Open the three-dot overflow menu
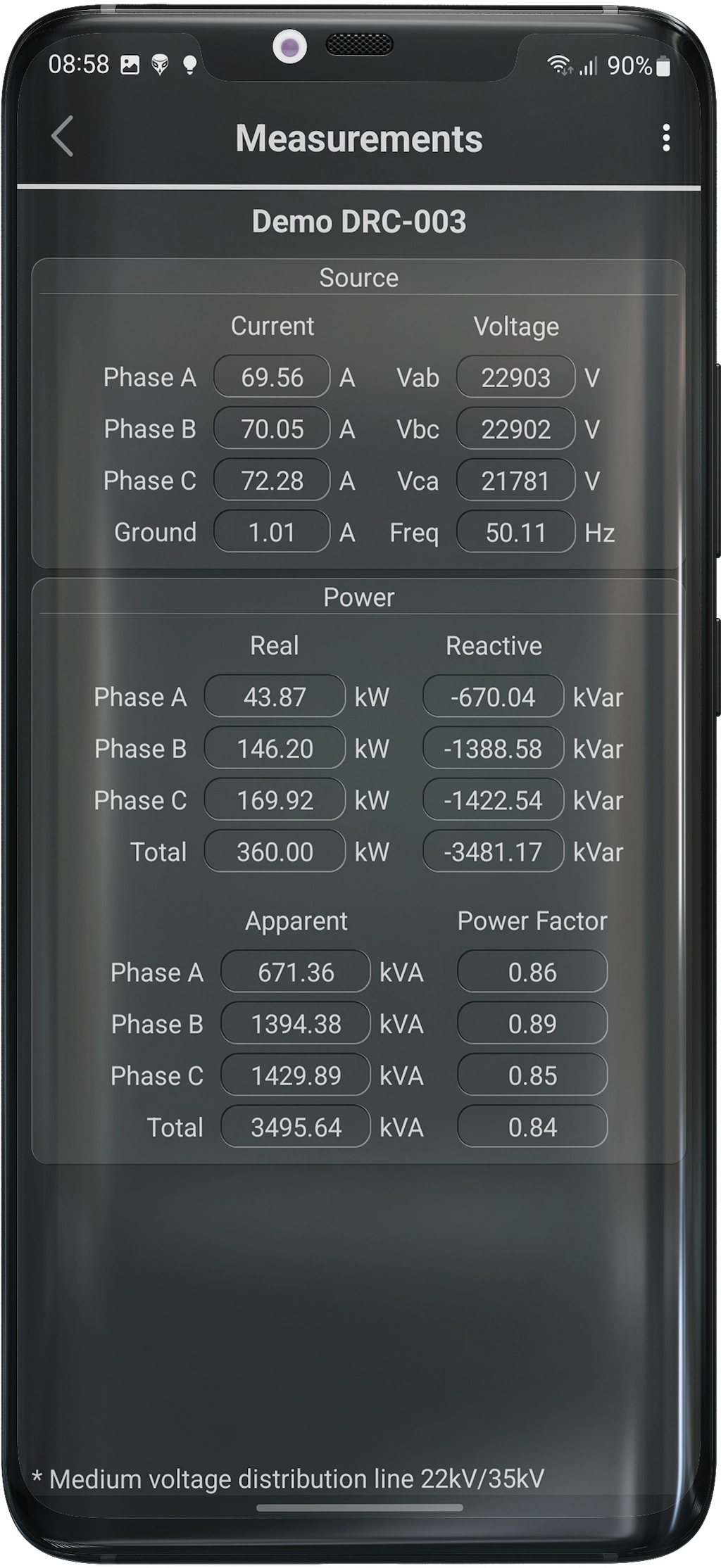 click(665, 138)
